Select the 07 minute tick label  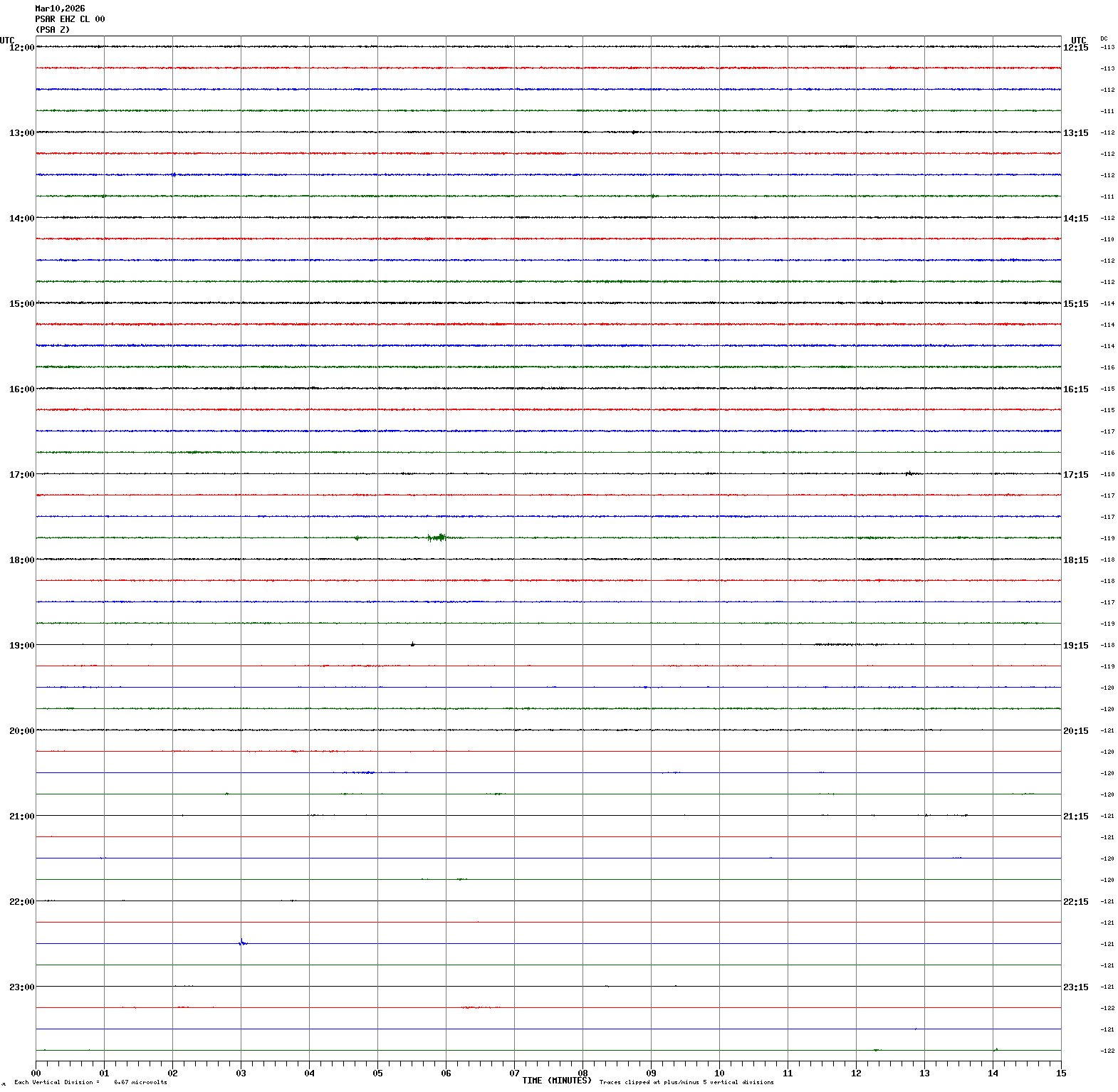tap(514, 1073)
